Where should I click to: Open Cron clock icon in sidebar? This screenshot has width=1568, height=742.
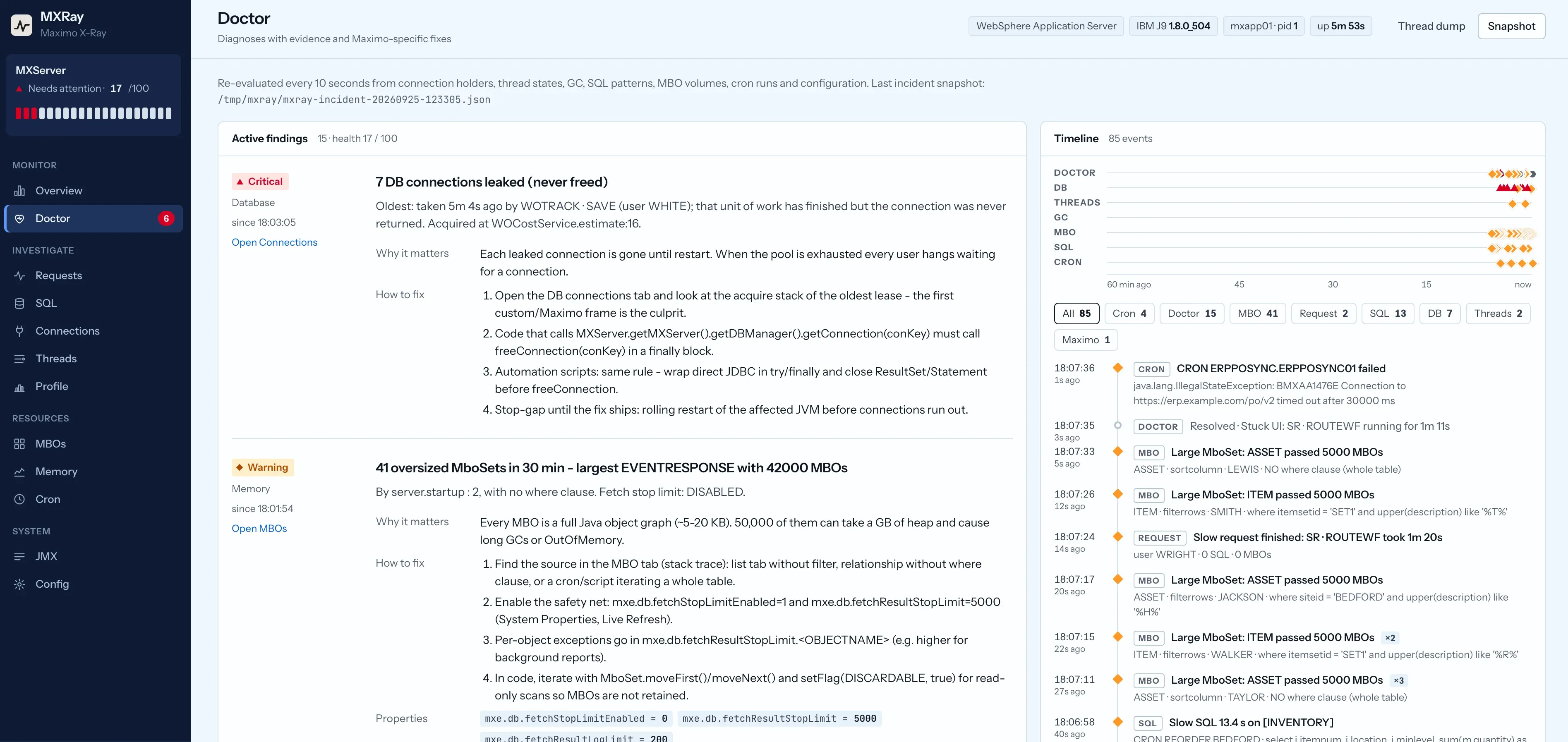tap(19, 499)
